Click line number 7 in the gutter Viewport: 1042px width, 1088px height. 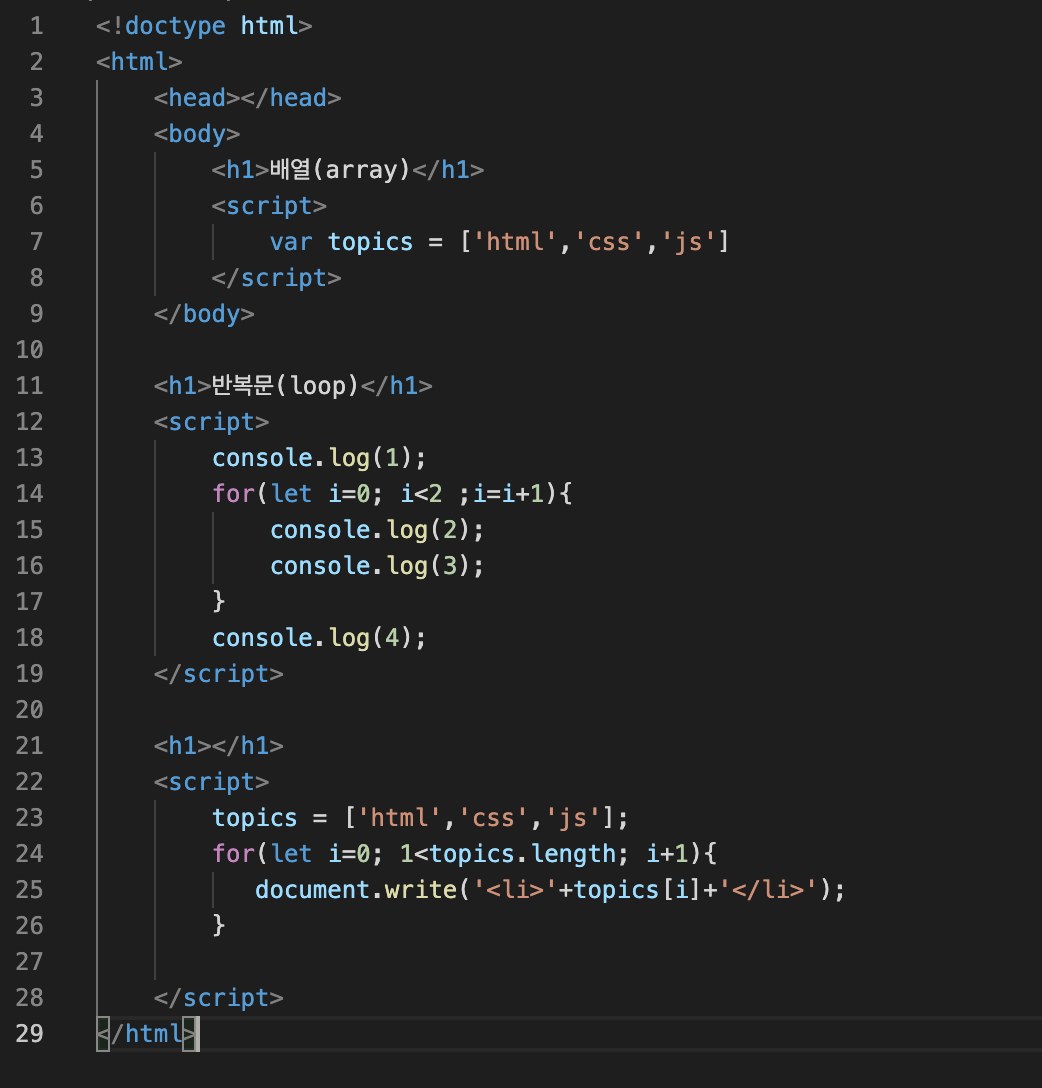pyautogui.click(x=36, y=242)
